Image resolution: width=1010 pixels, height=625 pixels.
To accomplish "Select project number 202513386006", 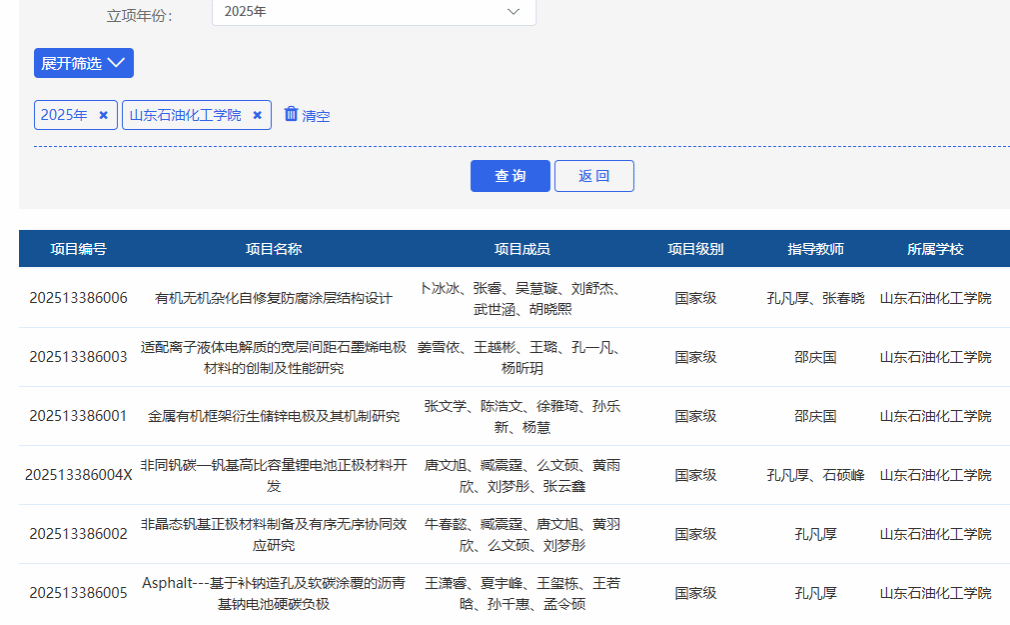I will (79, 298).
